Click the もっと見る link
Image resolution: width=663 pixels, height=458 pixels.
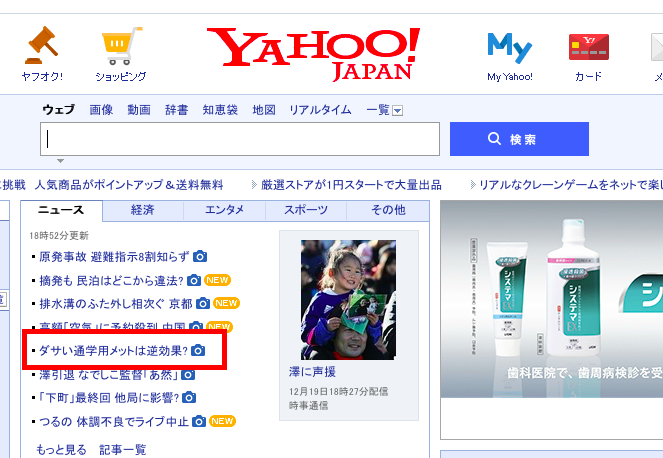click(61, 450)
